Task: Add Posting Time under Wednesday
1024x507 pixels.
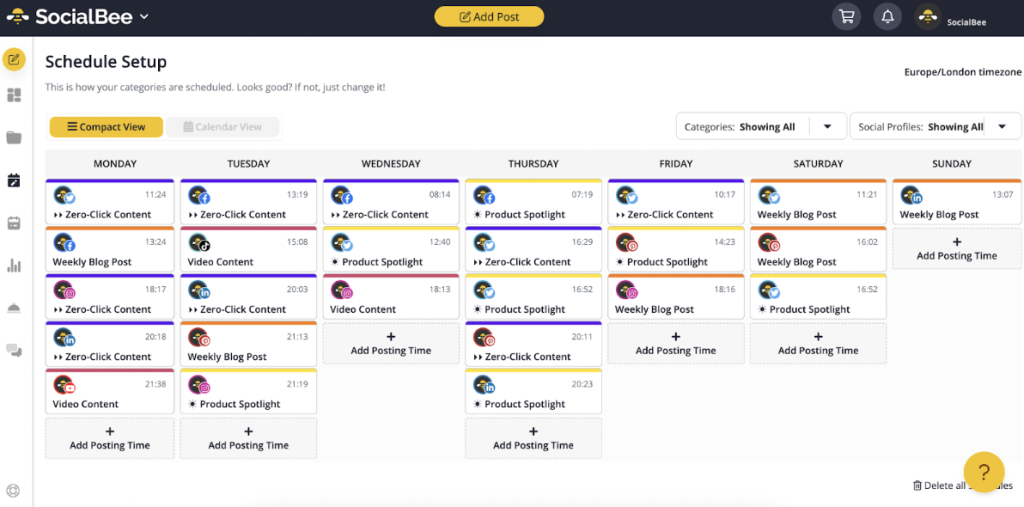Action: (391, 344)
